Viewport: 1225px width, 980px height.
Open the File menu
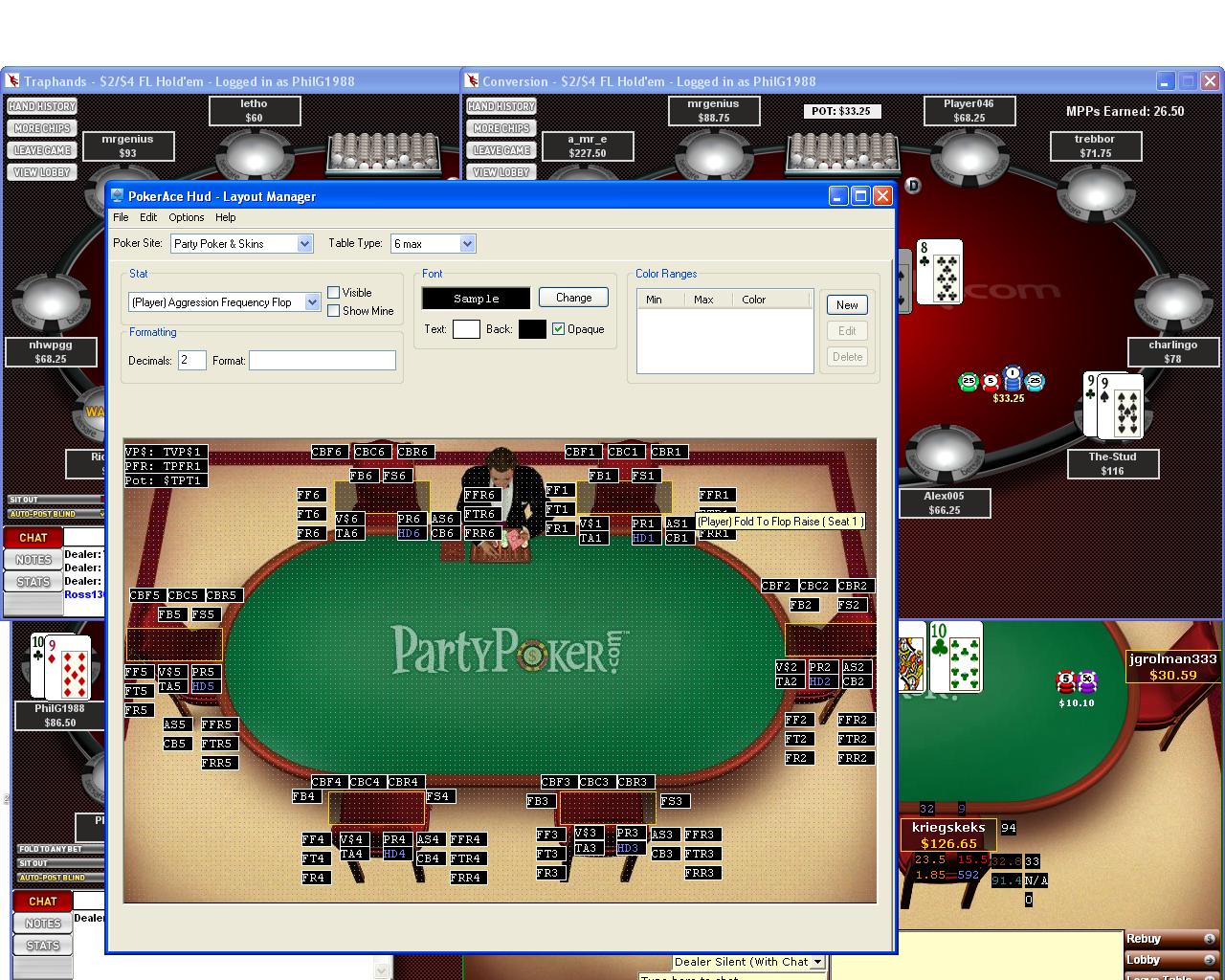(x=121, y=217)
